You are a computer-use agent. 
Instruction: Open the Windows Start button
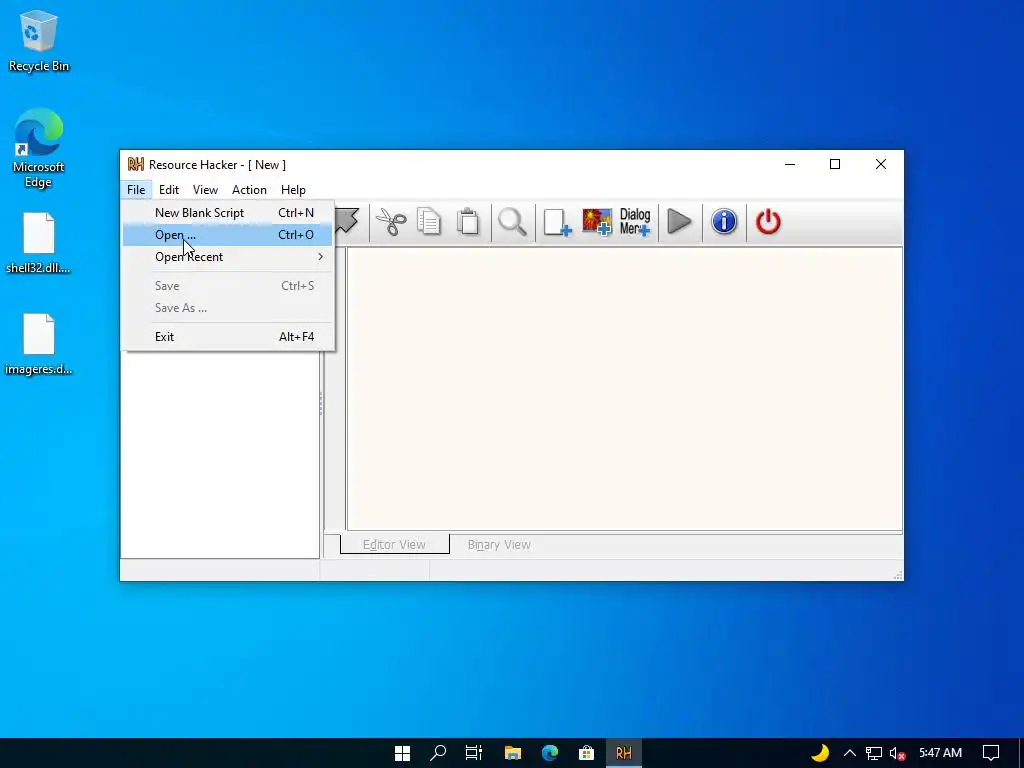point(402,753)
